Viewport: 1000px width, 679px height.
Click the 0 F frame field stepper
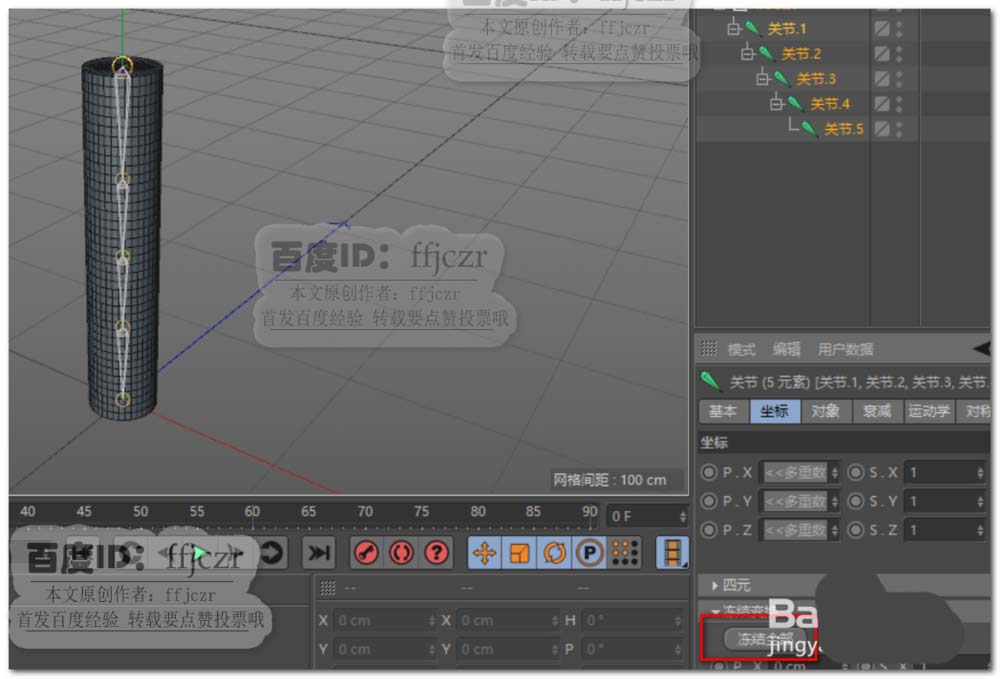coord(682,516)
